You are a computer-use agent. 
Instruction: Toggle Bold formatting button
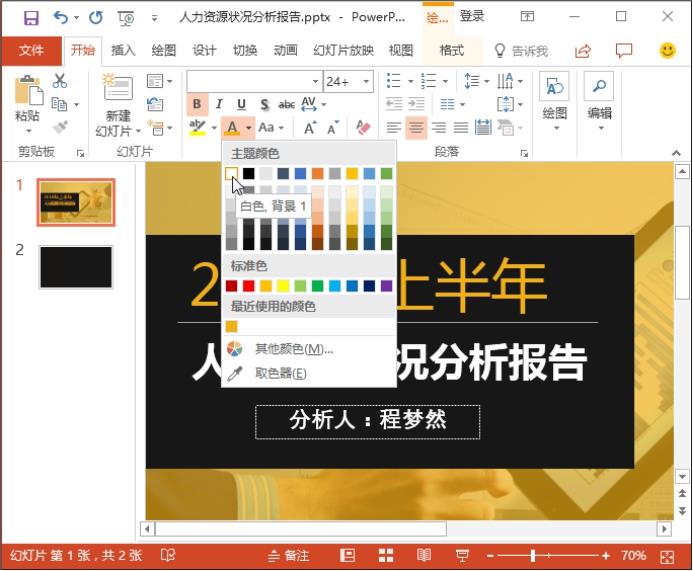[x=197, y=104]
